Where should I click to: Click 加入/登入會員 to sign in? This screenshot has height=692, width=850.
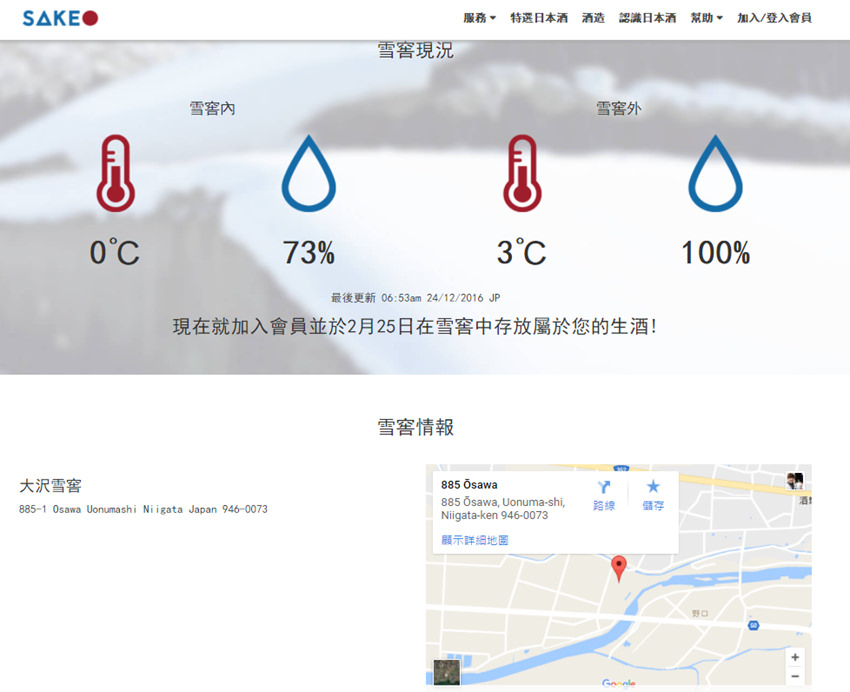pyautogui.click(x=774, y=18)
